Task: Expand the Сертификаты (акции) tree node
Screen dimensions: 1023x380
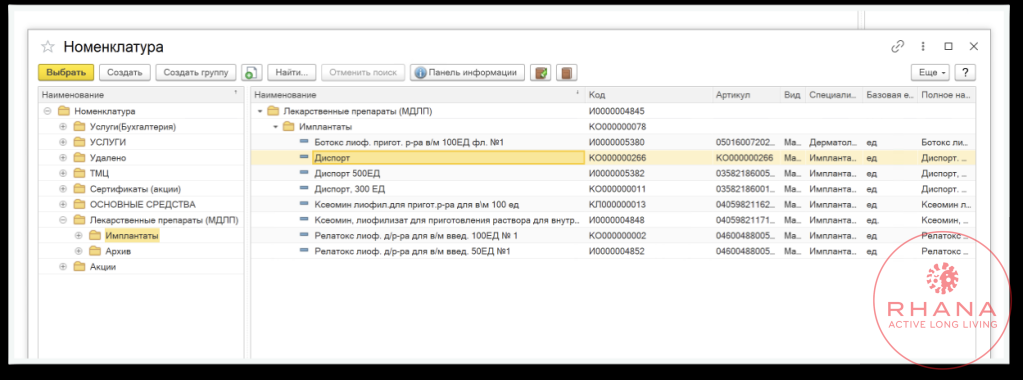Action: (63, 189)
